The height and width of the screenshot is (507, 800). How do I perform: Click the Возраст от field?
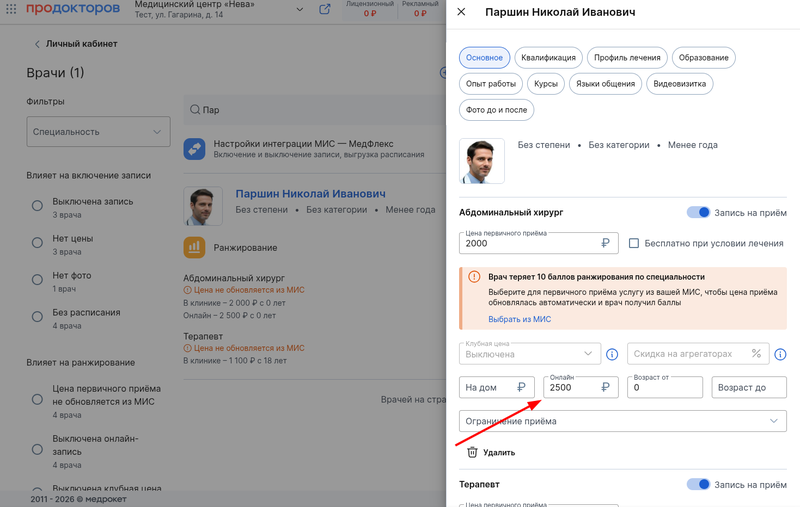click(x=665, y=387)
